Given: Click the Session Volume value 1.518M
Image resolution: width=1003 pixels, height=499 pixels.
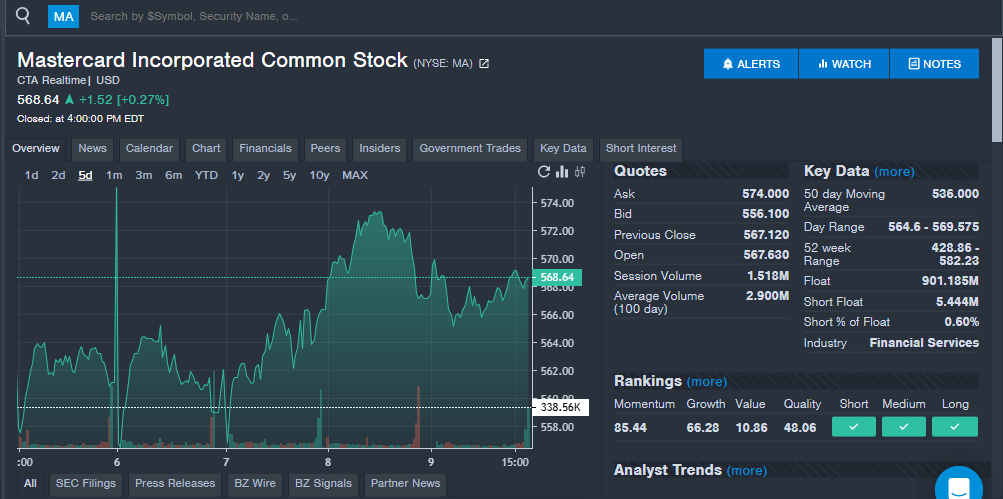Looking at the screenshot, I should pos(768,276).
